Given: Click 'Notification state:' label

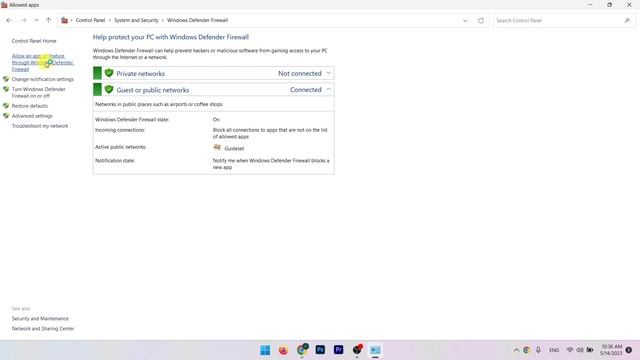Looking at the screenshot, I should [x=115, y=160].
